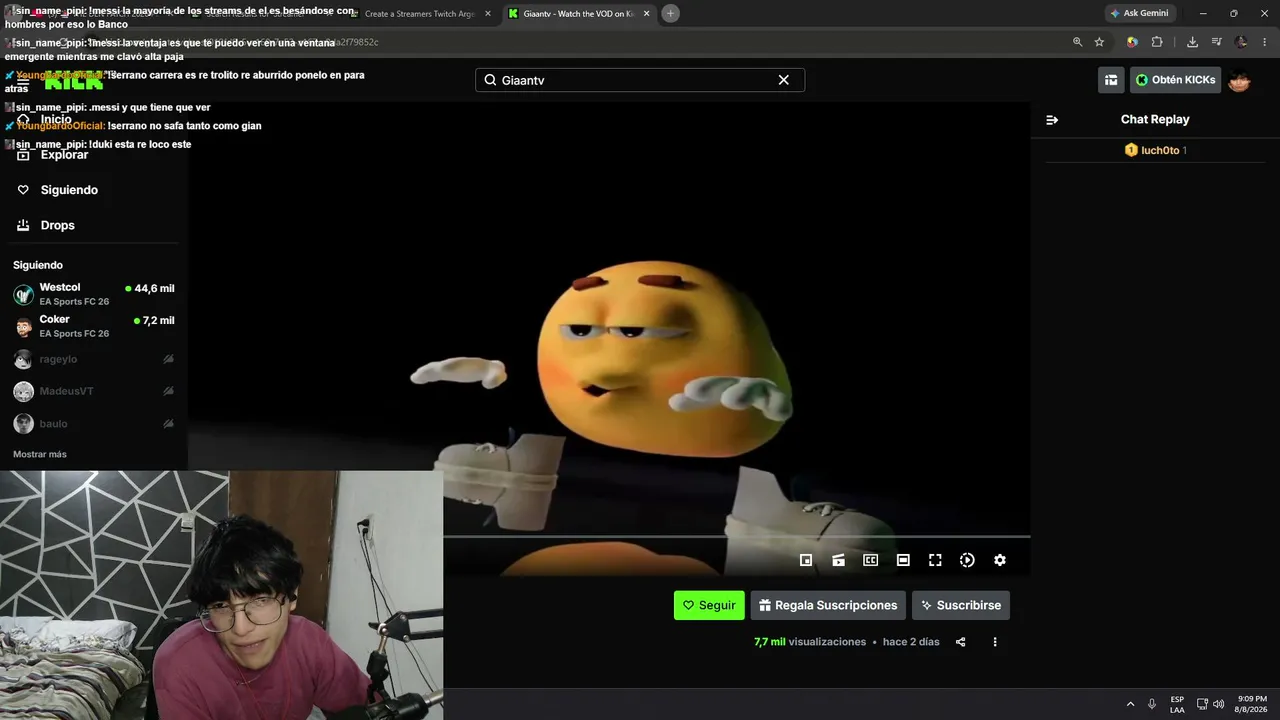Click the Regala Suscripciones button

pos(828,605)
